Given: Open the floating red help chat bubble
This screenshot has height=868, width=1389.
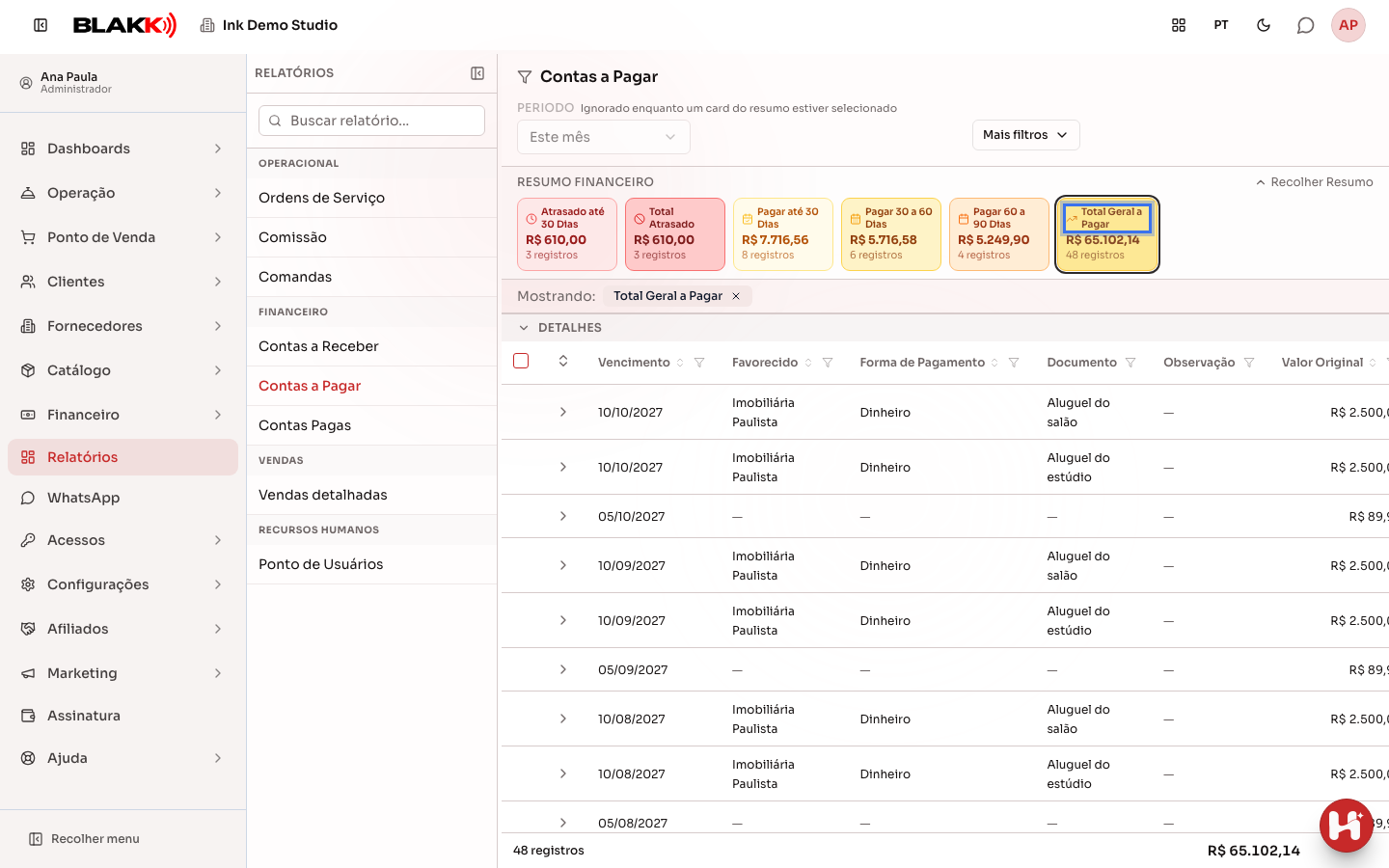Looking at the screenshot, I should tap(1347, 826).
